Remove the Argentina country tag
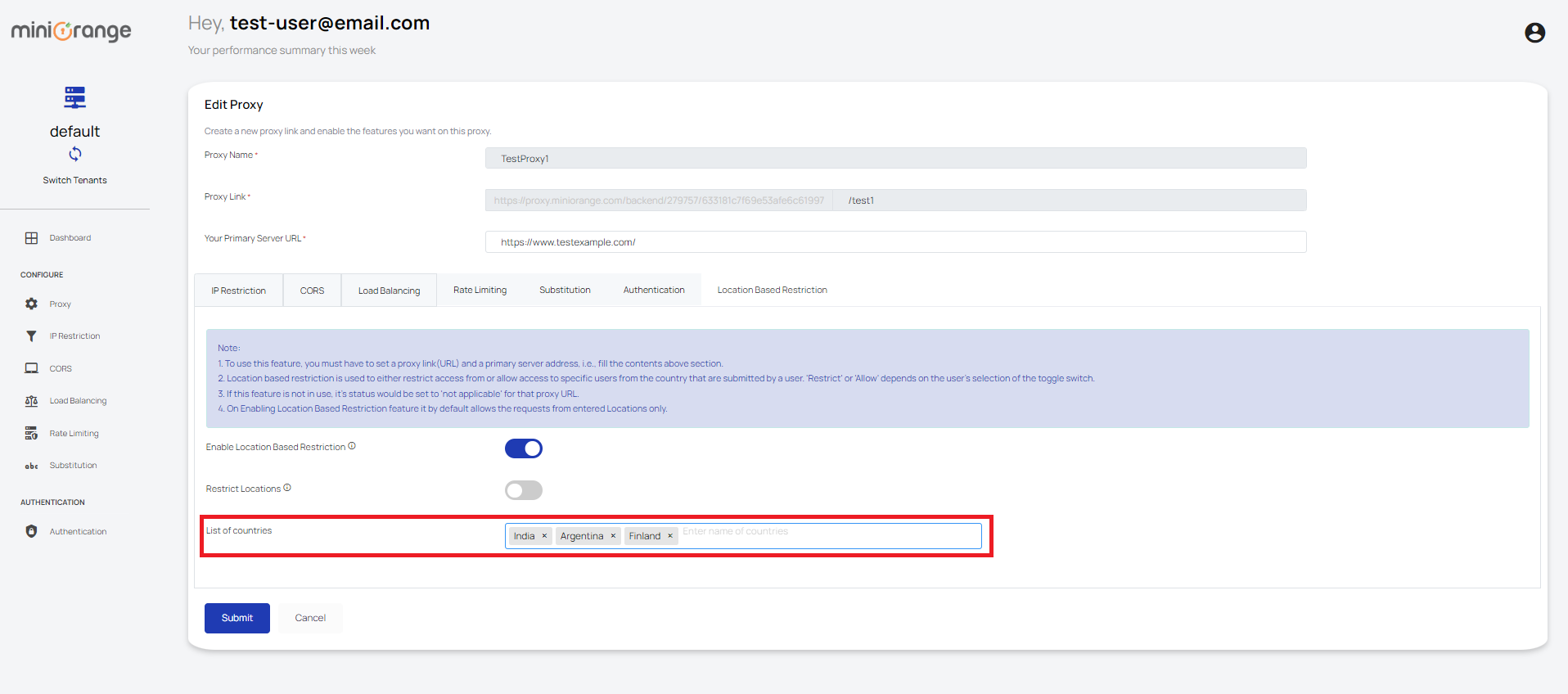This screenshot has height=694, width=1568. [x=613, y=536]
